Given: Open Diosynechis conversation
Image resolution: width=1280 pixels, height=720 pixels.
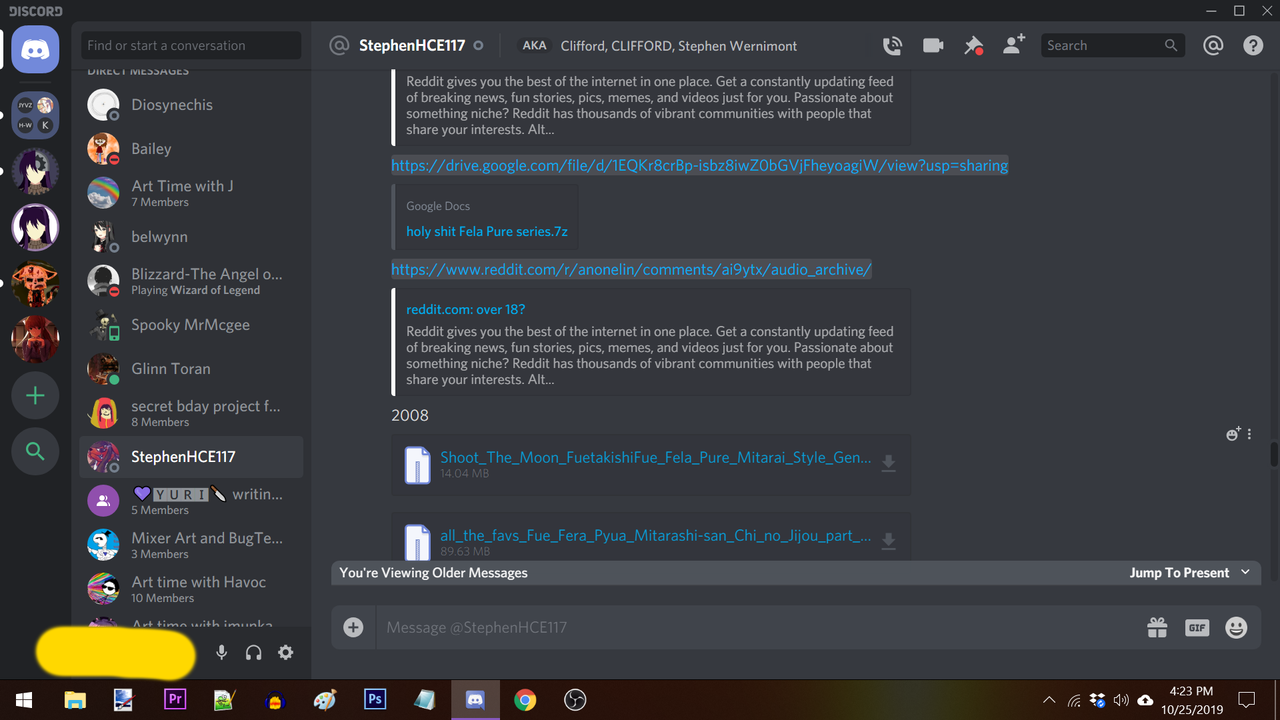Looking at the screenshot, I should 191,105.
